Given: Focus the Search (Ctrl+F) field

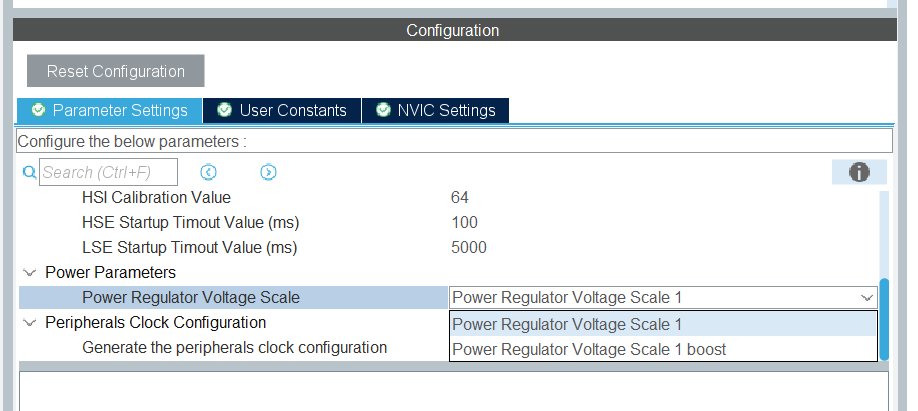Looking at the screenshot, I should (108, 172).
